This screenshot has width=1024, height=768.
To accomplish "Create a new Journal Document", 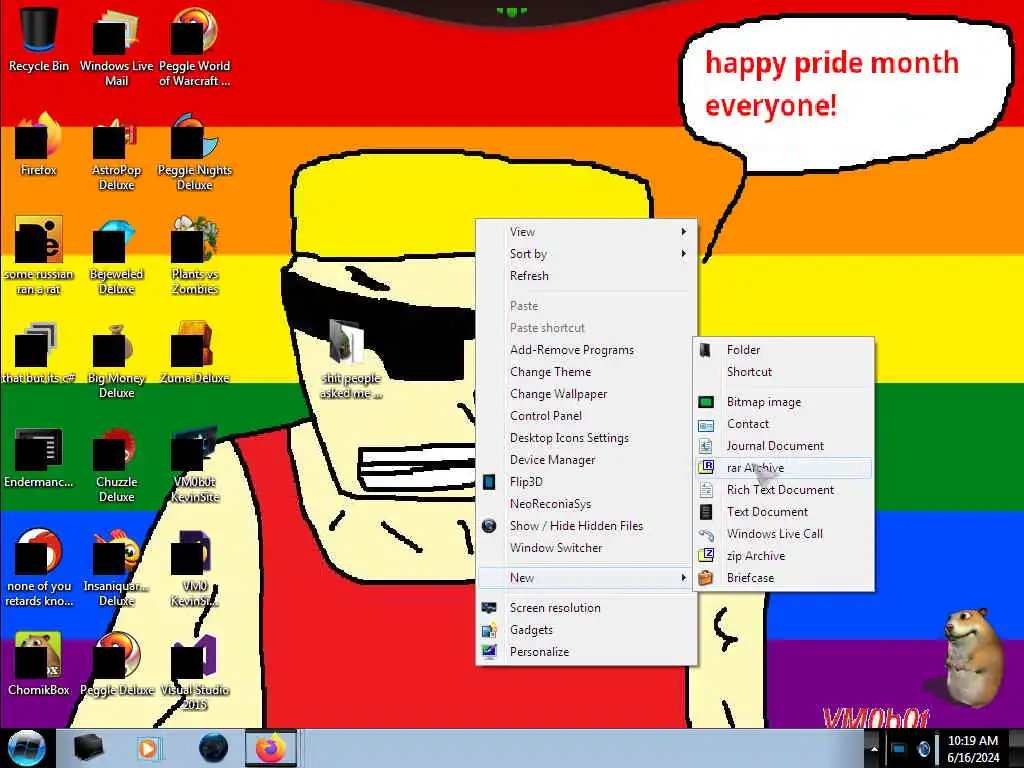I will click(784, 446).
